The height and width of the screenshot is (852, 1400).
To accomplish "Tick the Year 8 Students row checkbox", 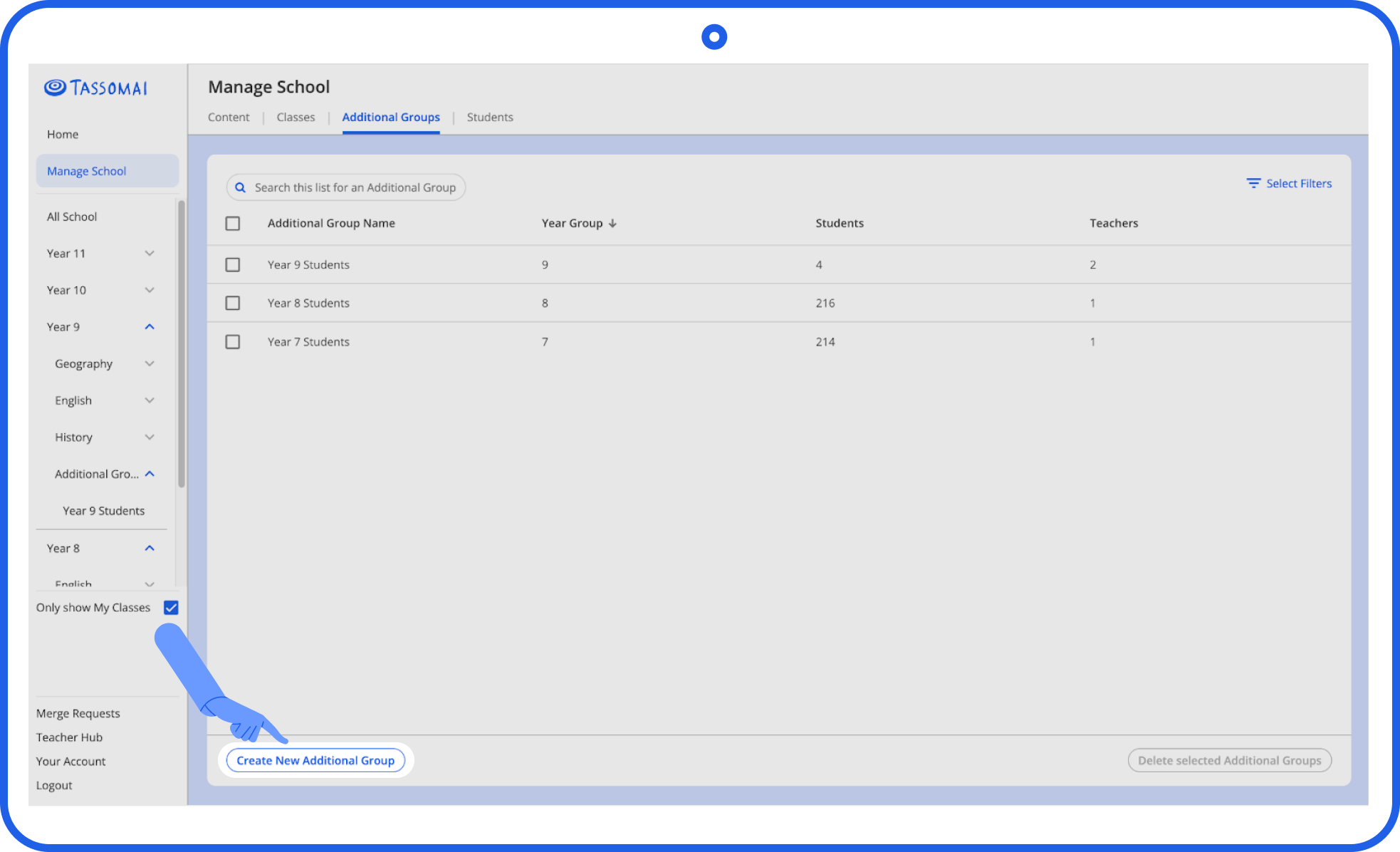I will point(233,303).
